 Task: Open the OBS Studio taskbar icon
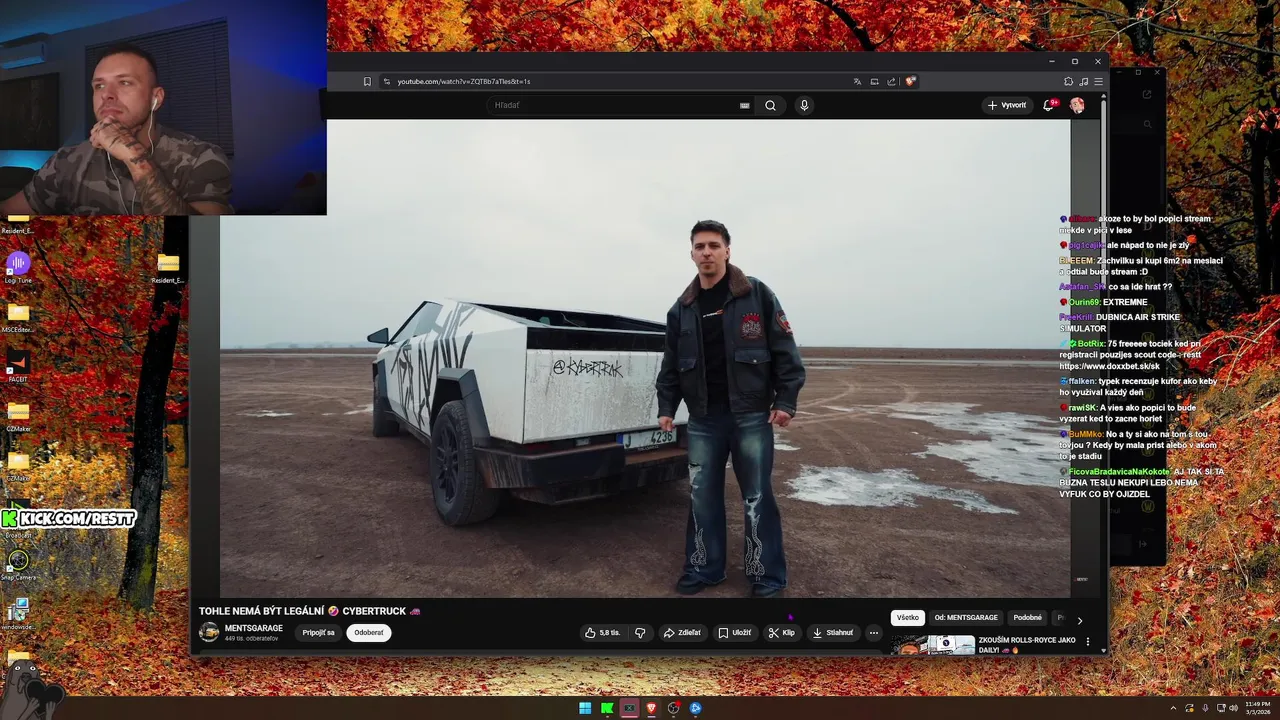click(x=673, y=708)
